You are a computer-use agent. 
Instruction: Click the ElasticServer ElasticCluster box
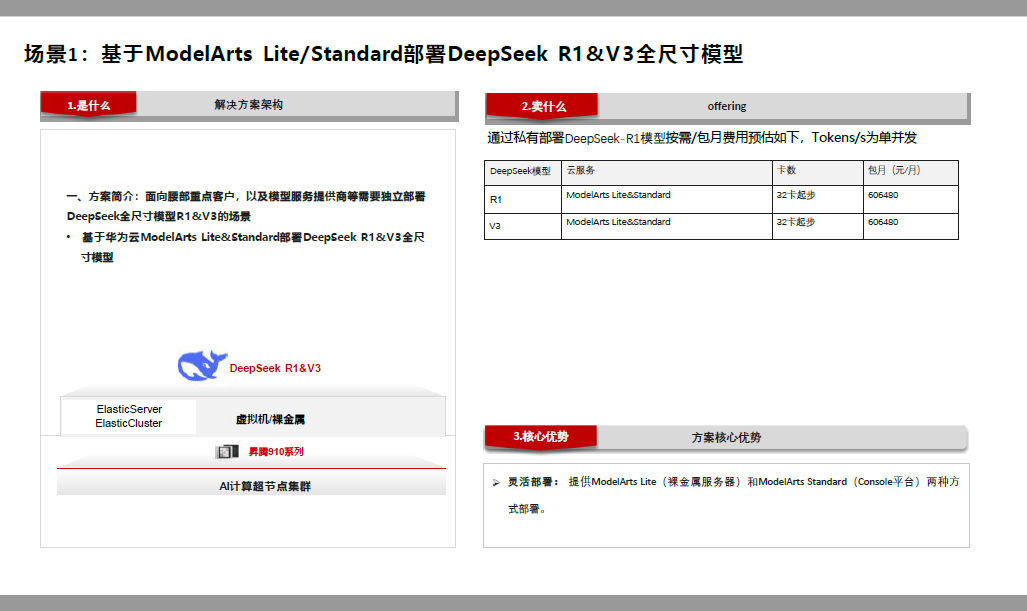[x=129, y=417]
